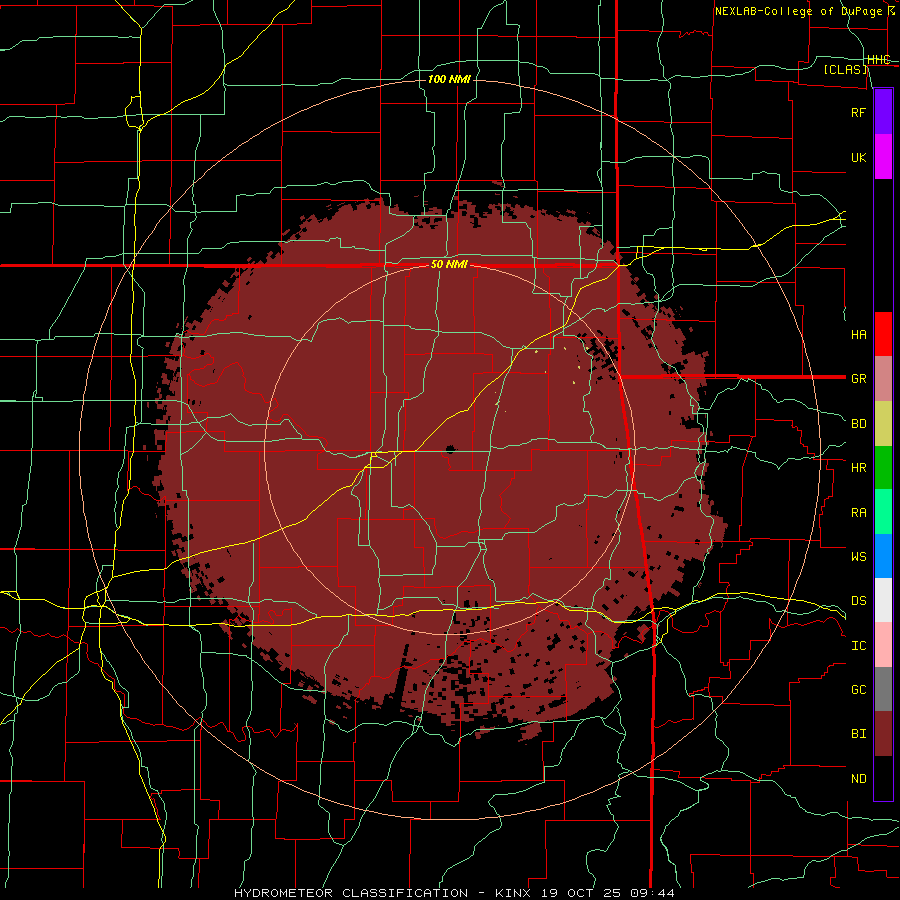Click the HA red legend swatch

[x=883, y=334]
